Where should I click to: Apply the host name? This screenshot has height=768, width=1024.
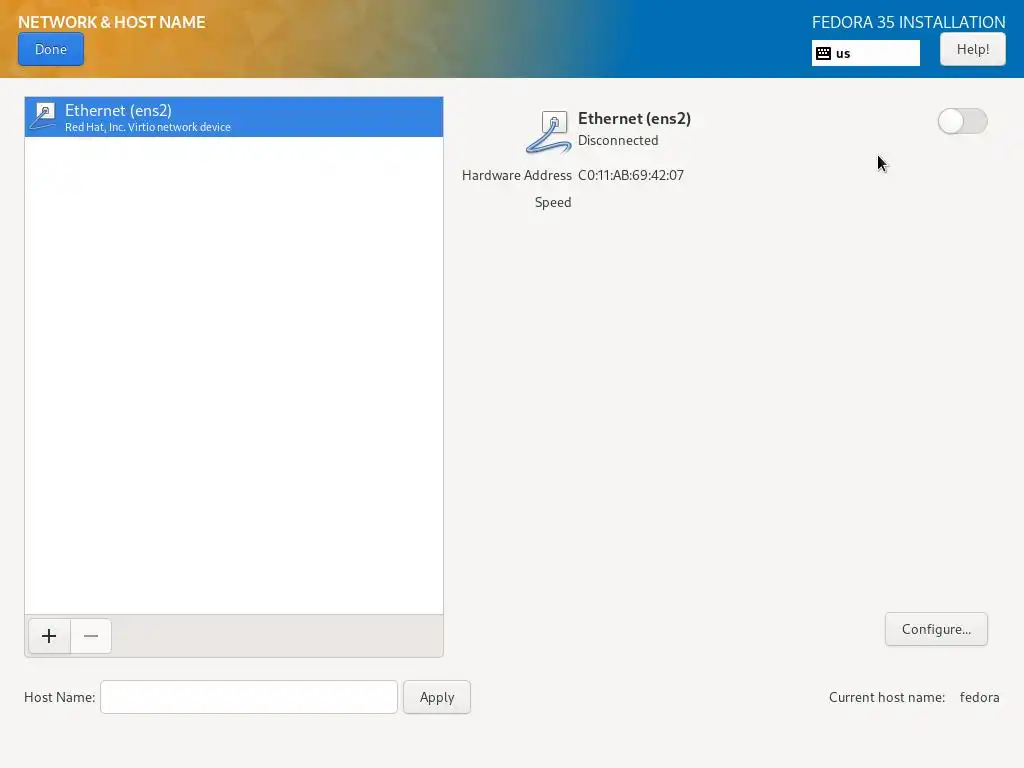(x=437, y=697)
